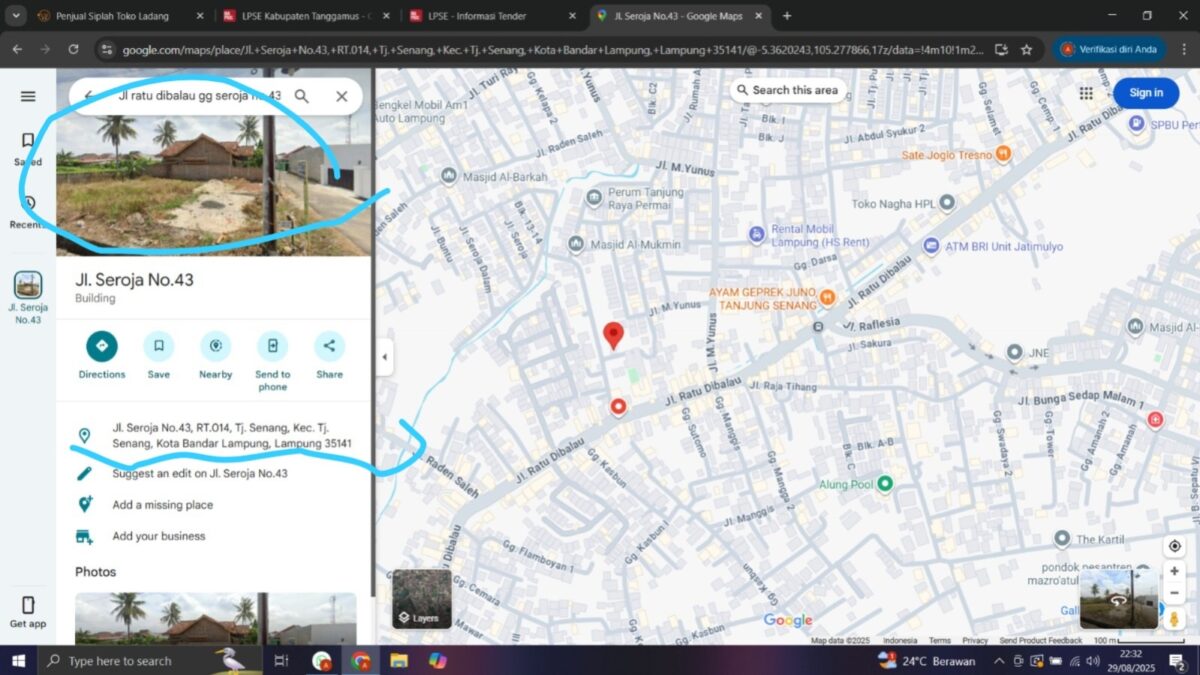The image size is (1200, 675).
Task: Share this location
Action: (329, 347)
